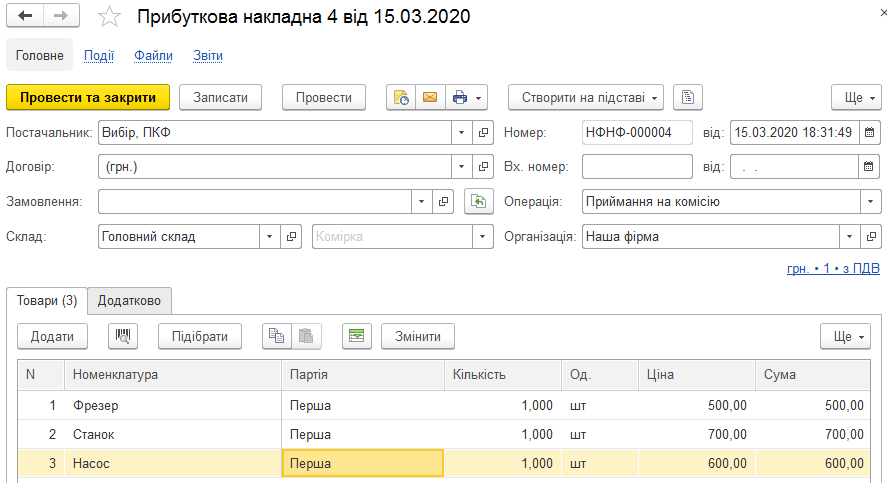This screenshot has width=887, height=483.
Task: Click the copy rows icon in goods table
Action: tap(277, 336)
